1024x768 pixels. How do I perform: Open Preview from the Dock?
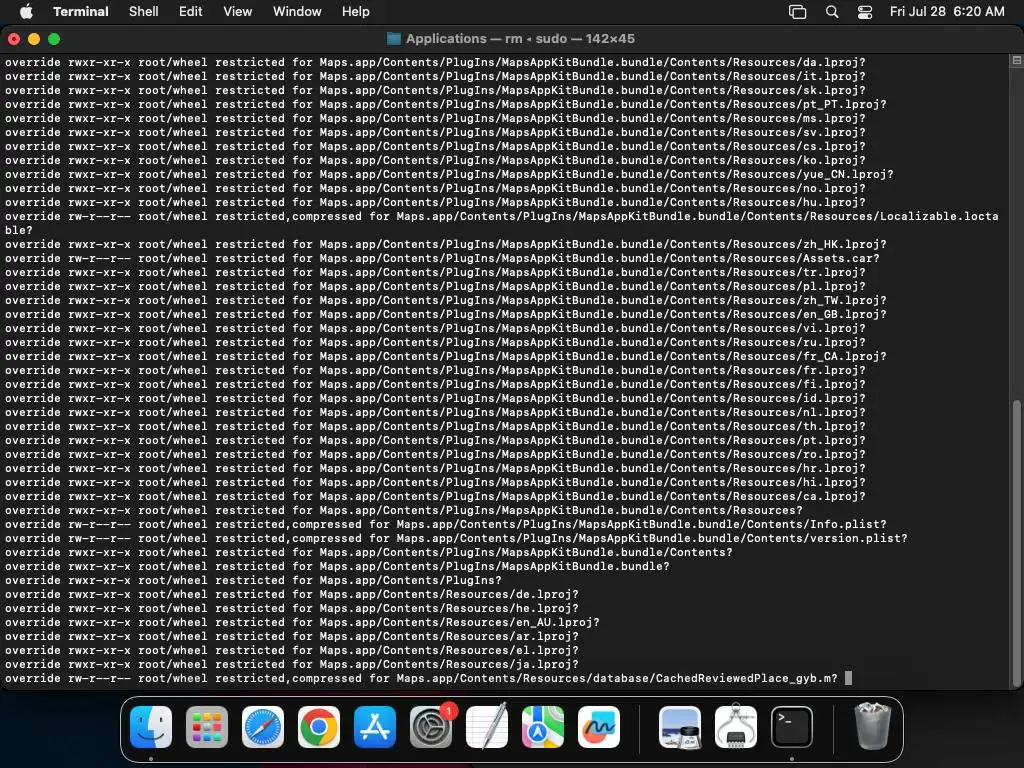(680, 727)
